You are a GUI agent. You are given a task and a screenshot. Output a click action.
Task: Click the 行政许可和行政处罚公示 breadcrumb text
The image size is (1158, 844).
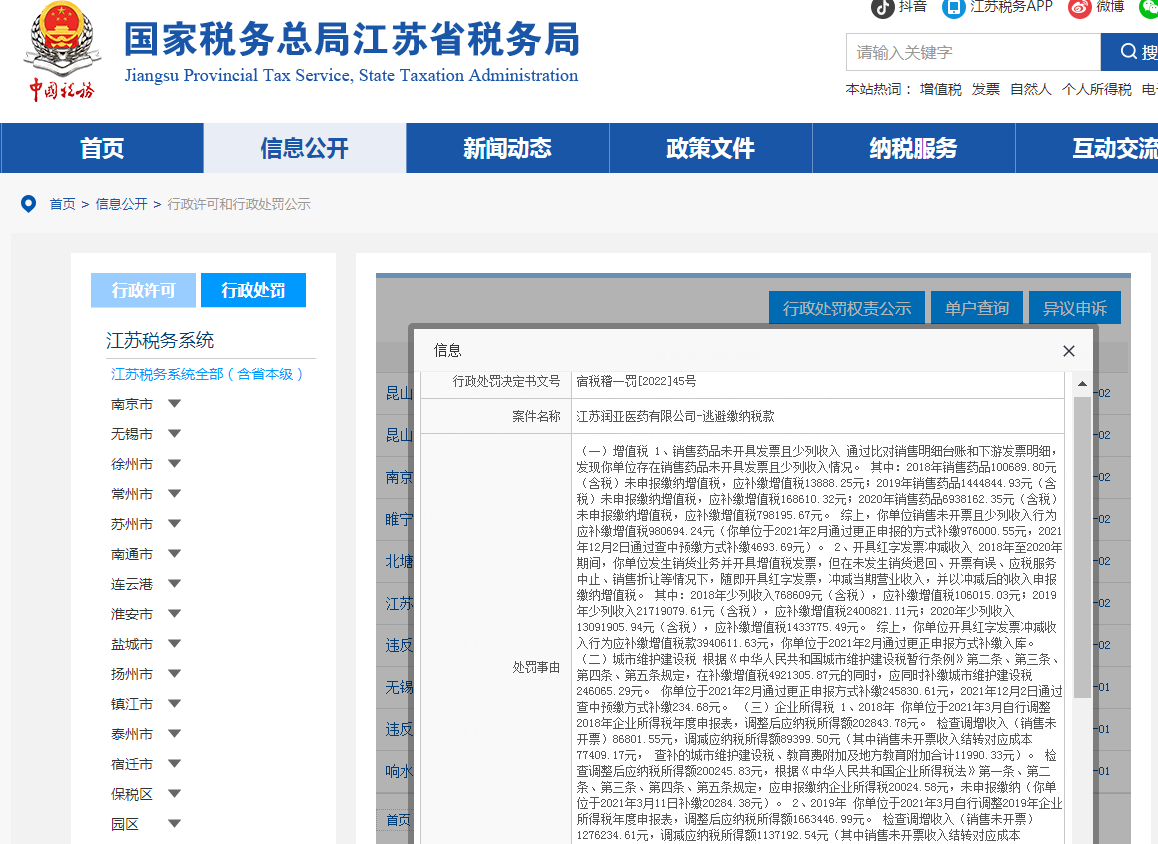click(239, 204)
